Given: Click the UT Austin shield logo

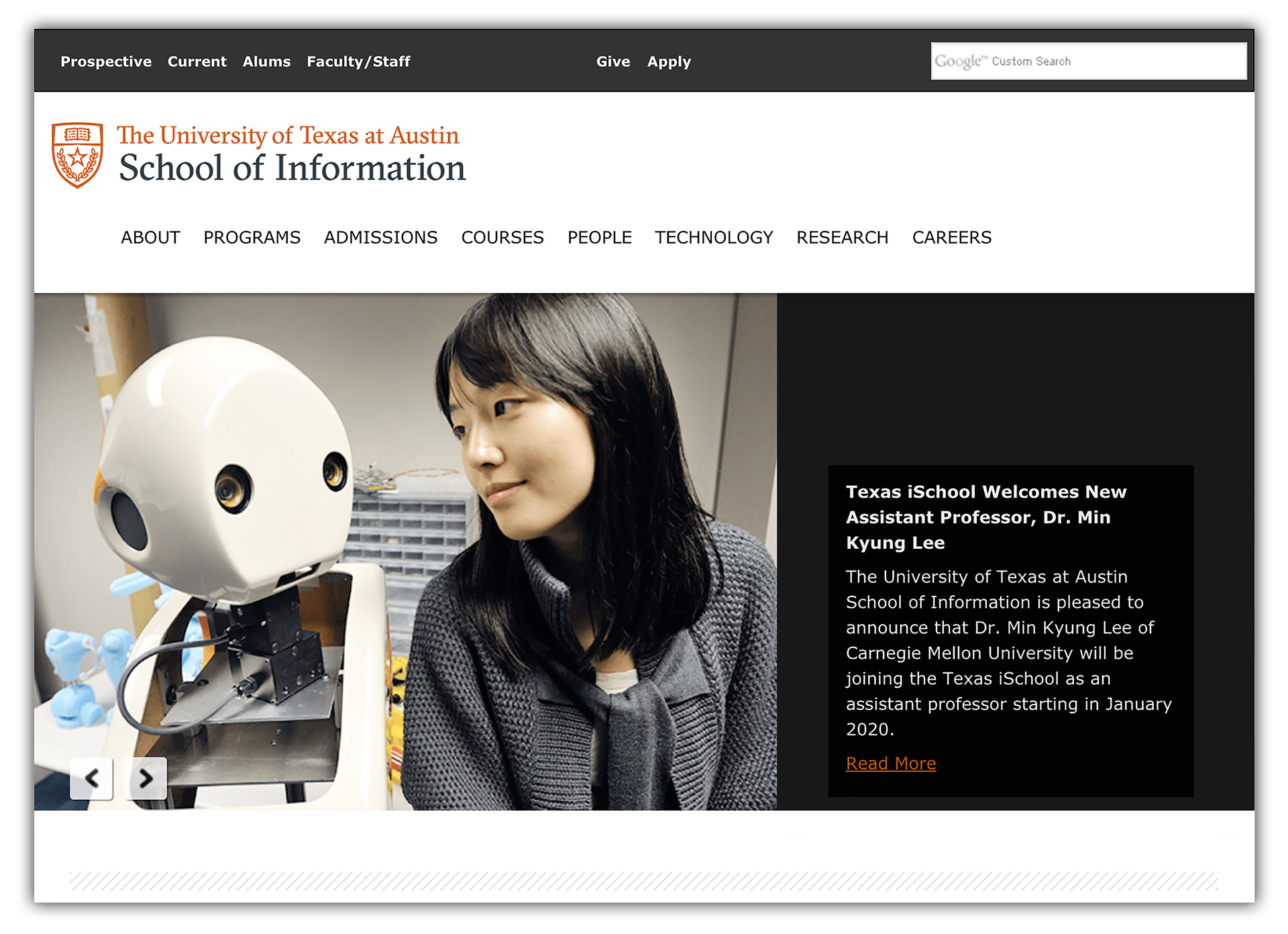Looking at the screenshot, I should tap(78, 155).
